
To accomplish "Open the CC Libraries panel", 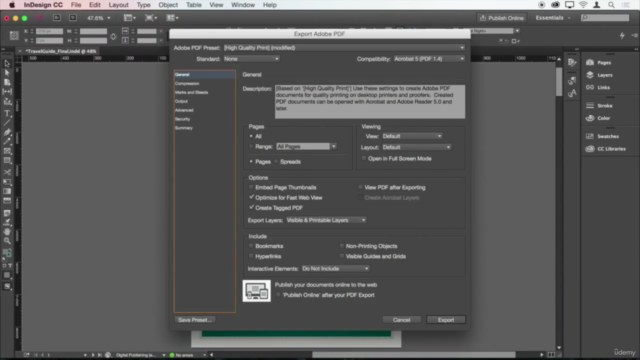I will tap(606, 149).
